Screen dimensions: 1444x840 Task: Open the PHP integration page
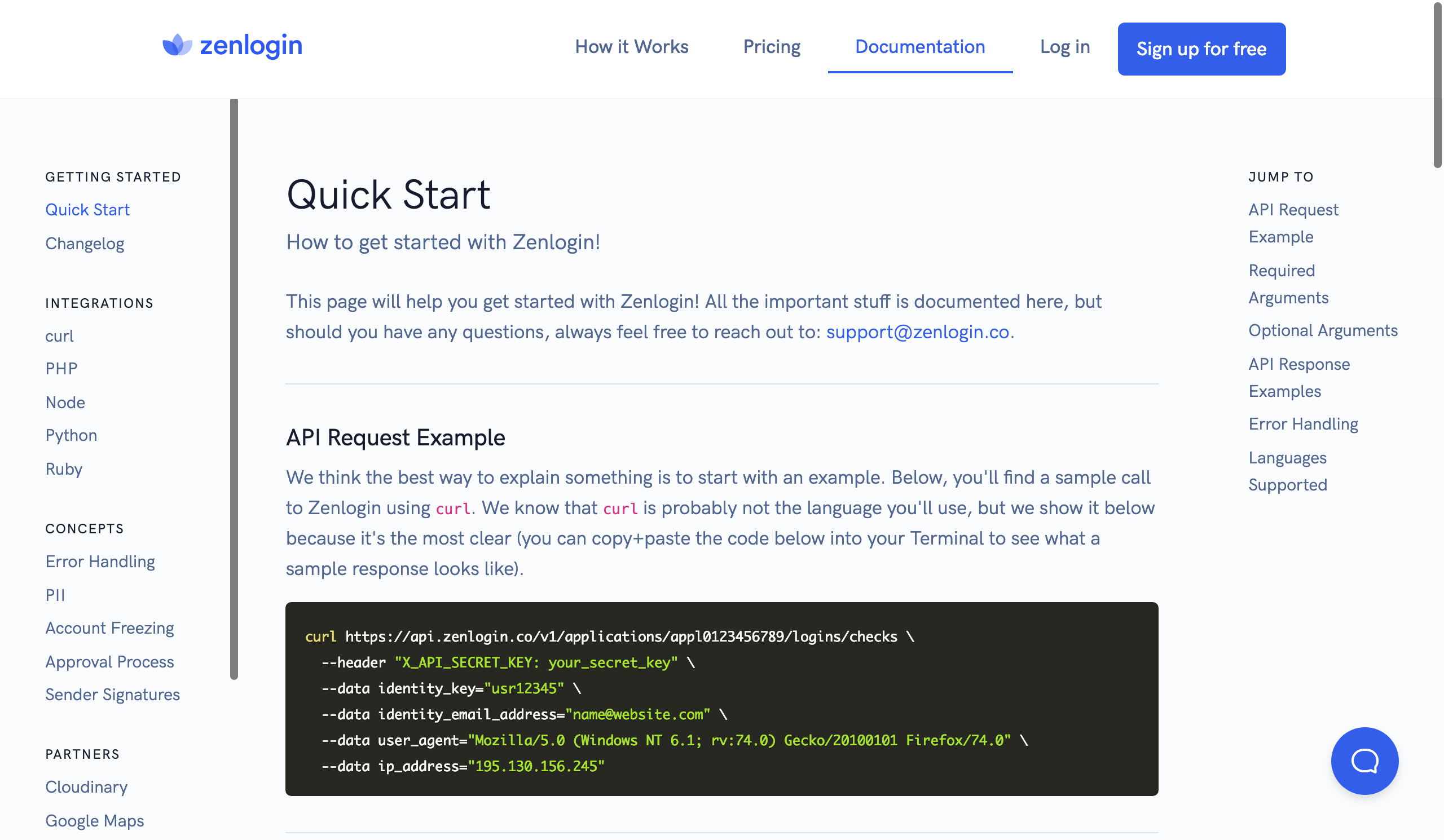click(61, 368)
